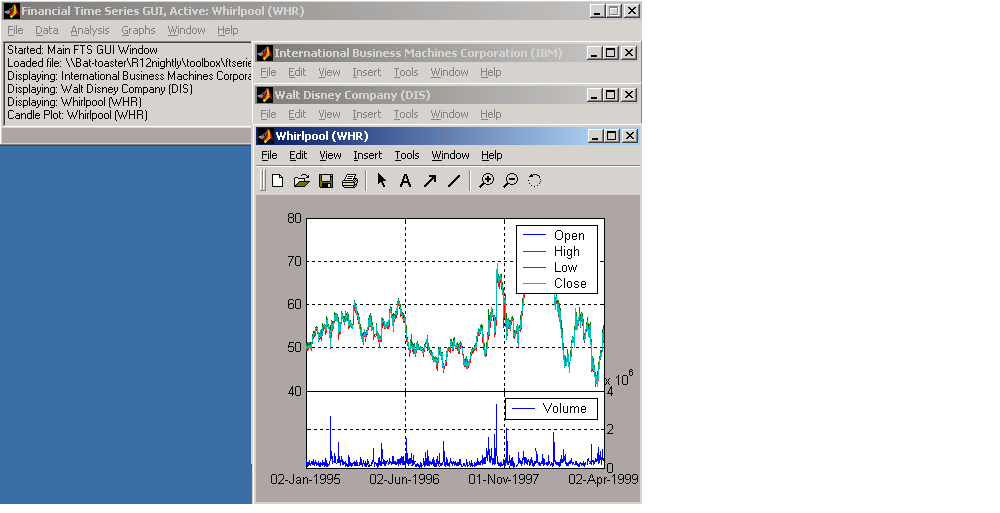1000x513 pixels.
Task: Click the Open File folder icon
Action: coord(301,181)
